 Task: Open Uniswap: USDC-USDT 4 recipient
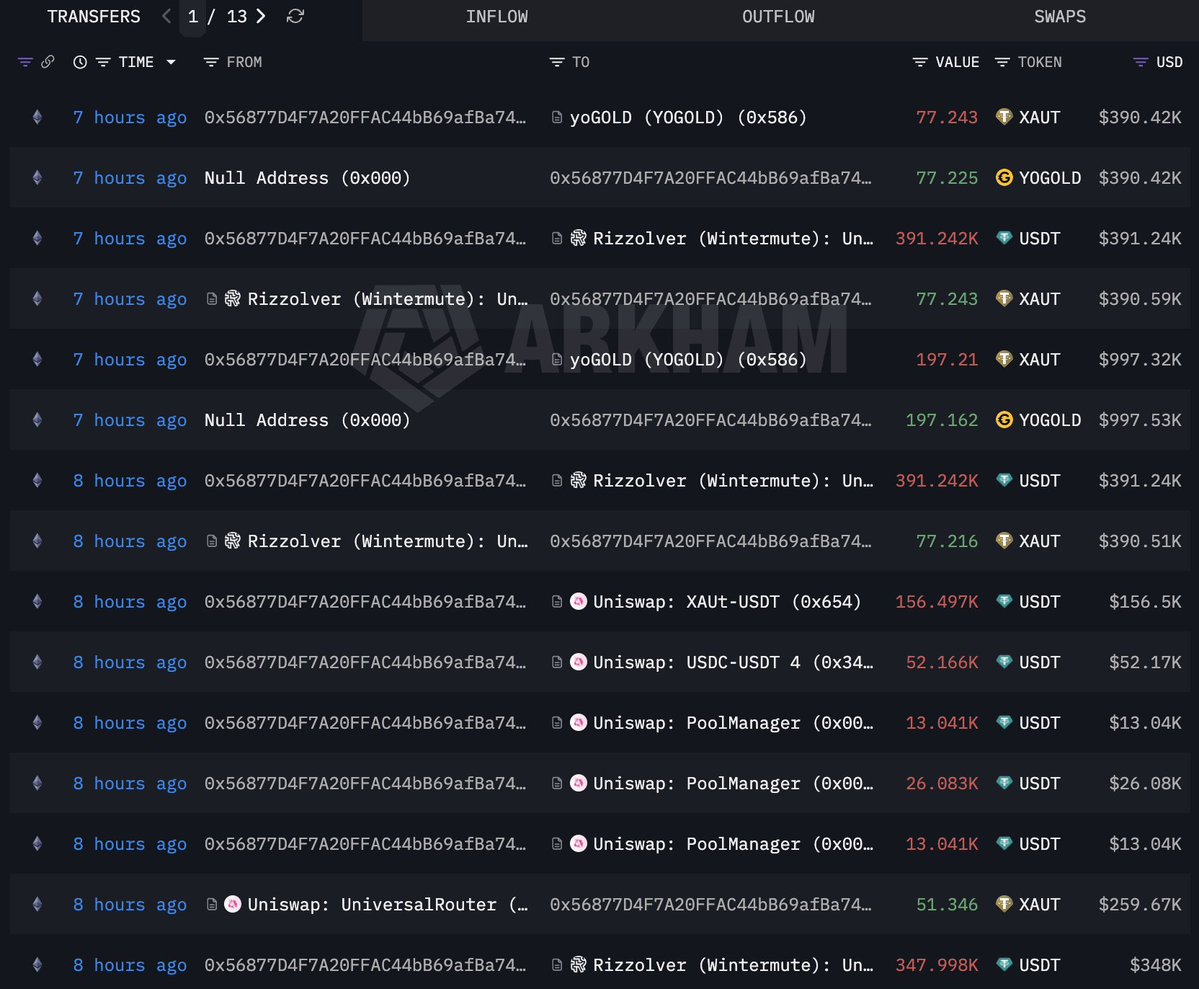point(733,662)
